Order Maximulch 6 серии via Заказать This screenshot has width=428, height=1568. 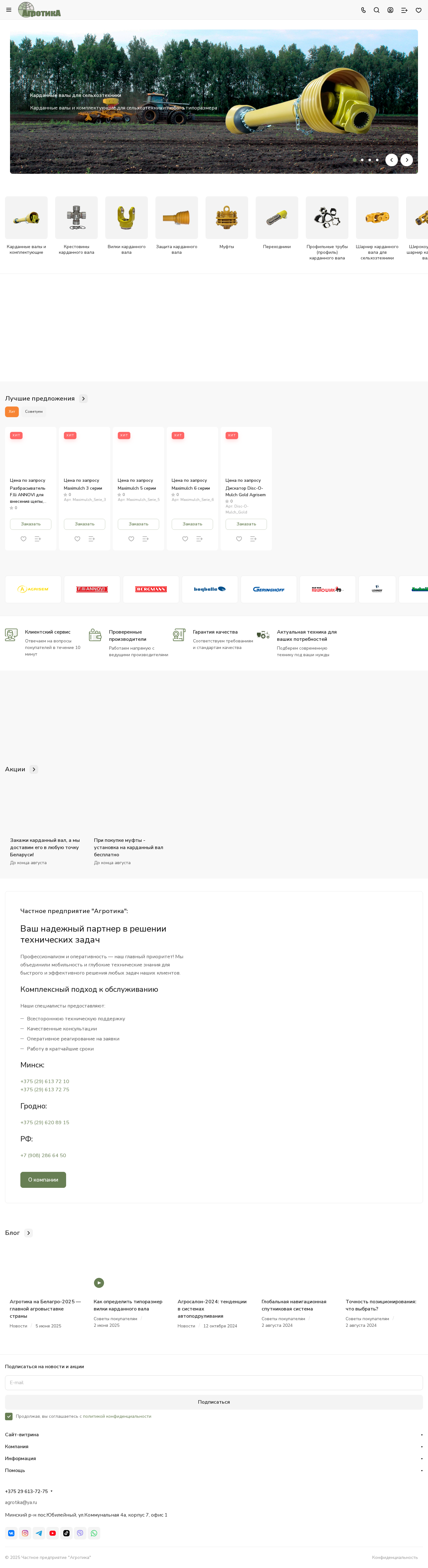pos(192,524)
